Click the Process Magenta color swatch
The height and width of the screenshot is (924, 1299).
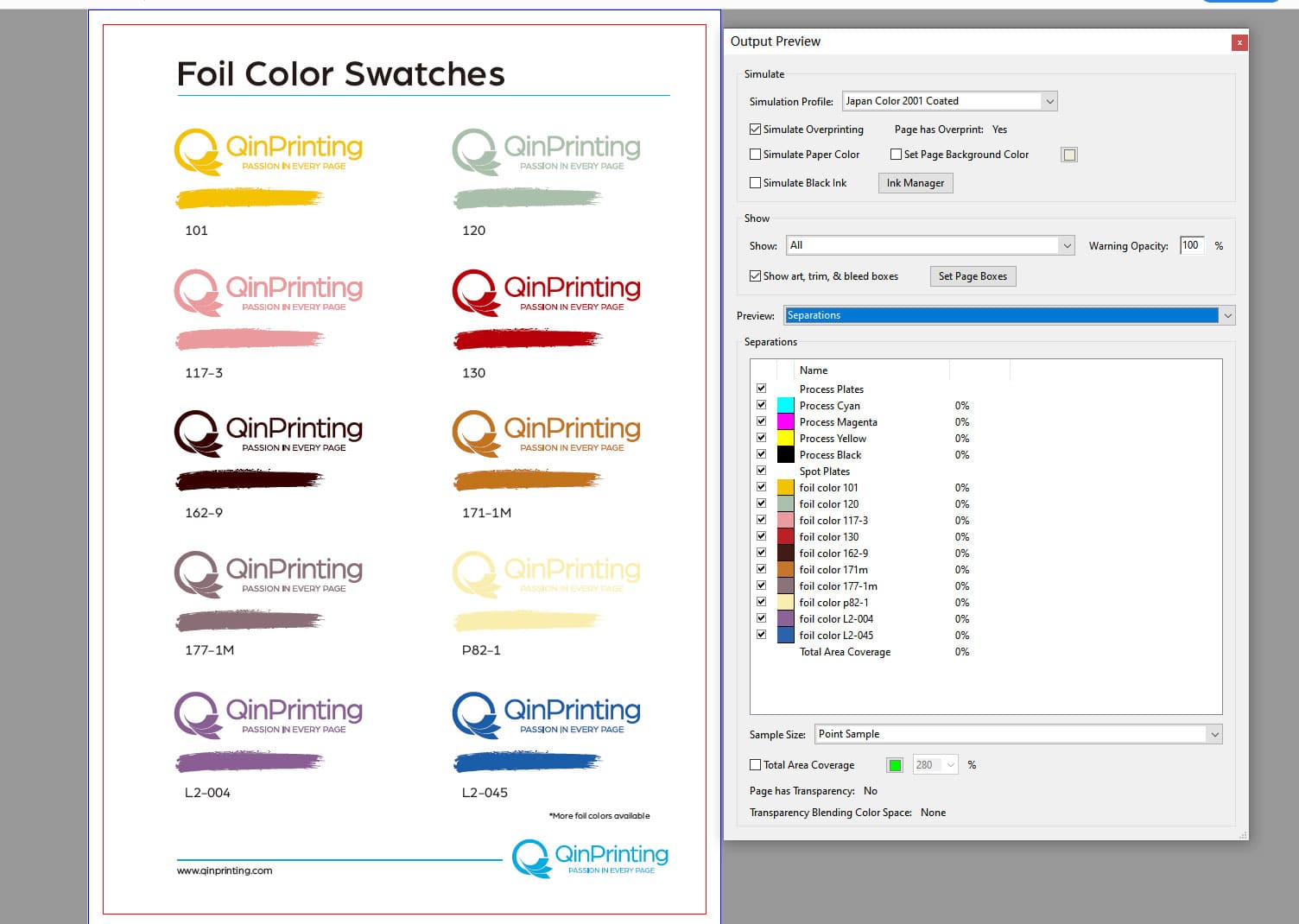(786, 421)
